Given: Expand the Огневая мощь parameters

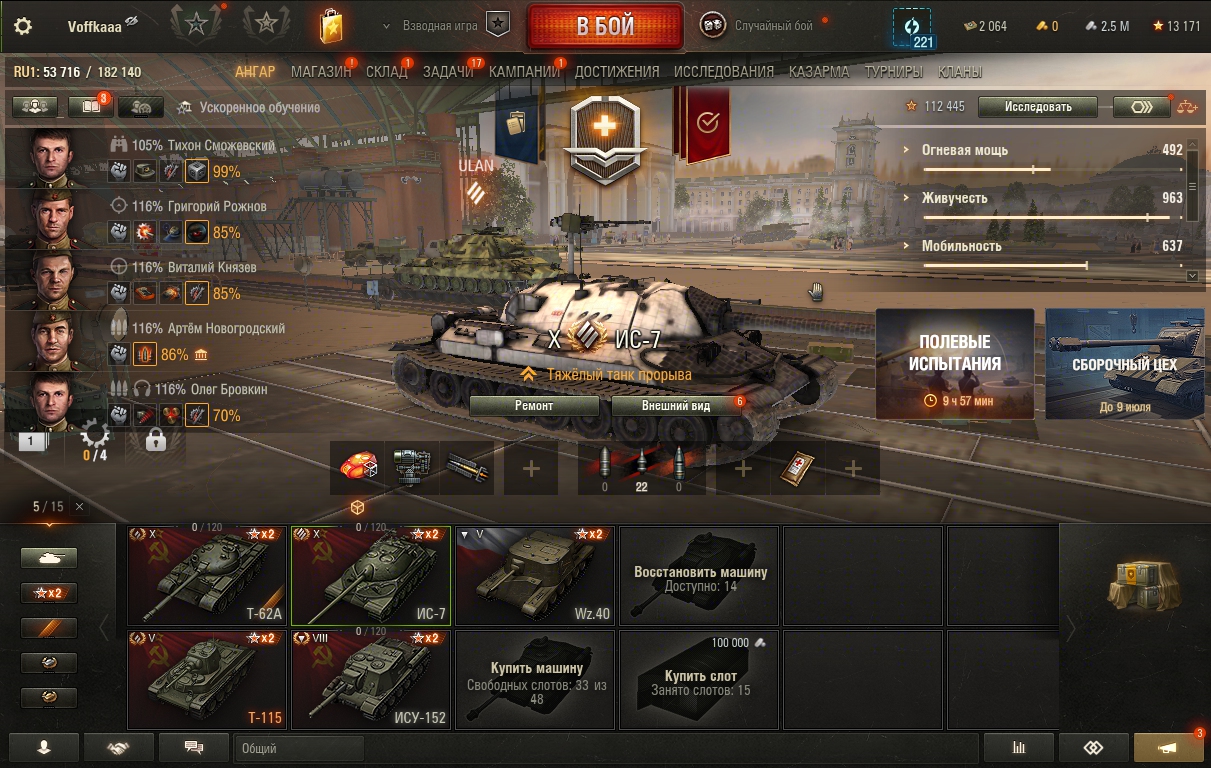Looking at the screenshot, I should click(x=964, y=150).
